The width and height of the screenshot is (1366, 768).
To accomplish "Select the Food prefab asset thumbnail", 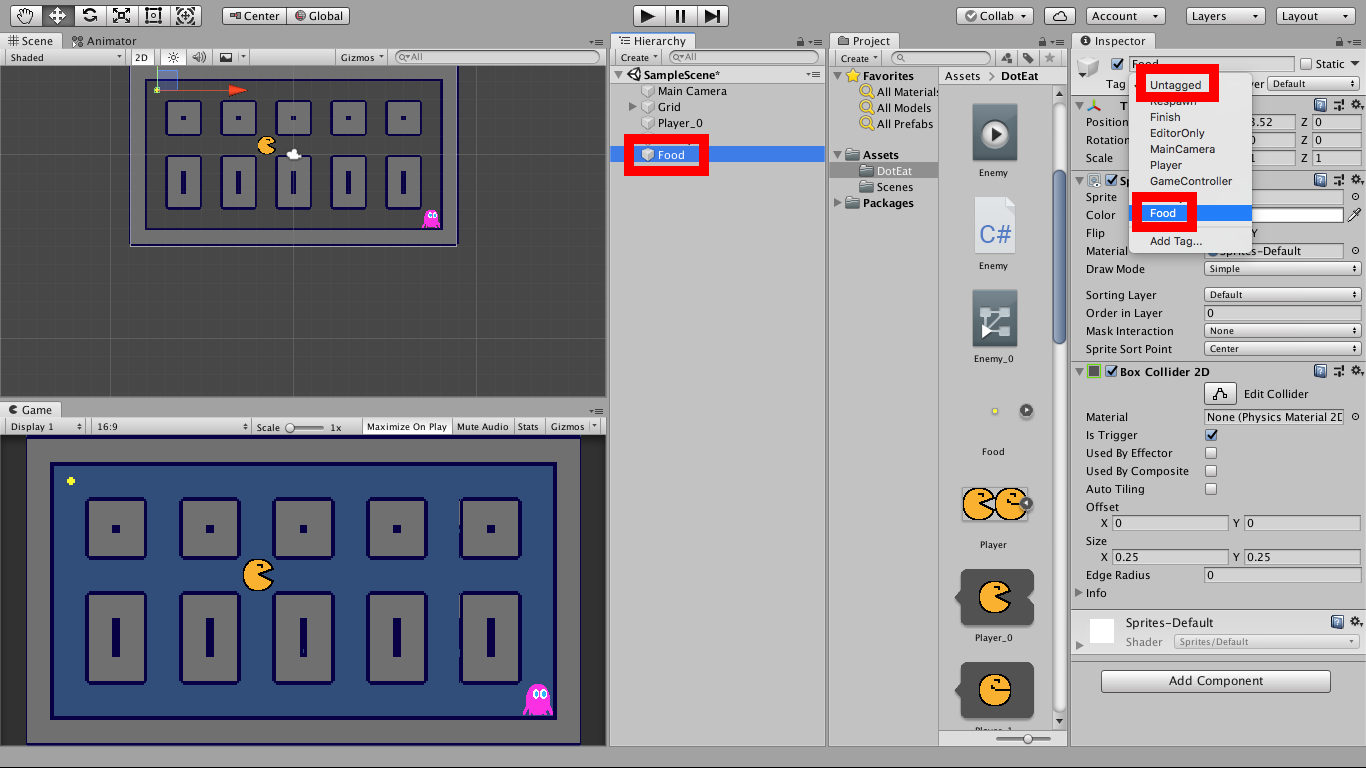I will click(994, 411).
